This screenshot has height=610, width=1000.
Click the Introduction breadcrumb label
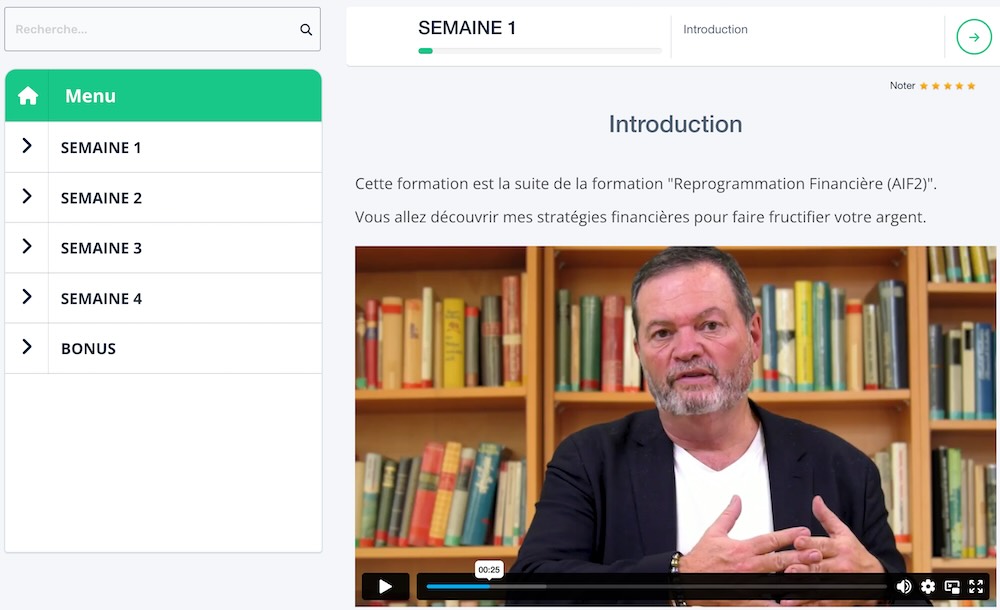(x=715, y=30)
